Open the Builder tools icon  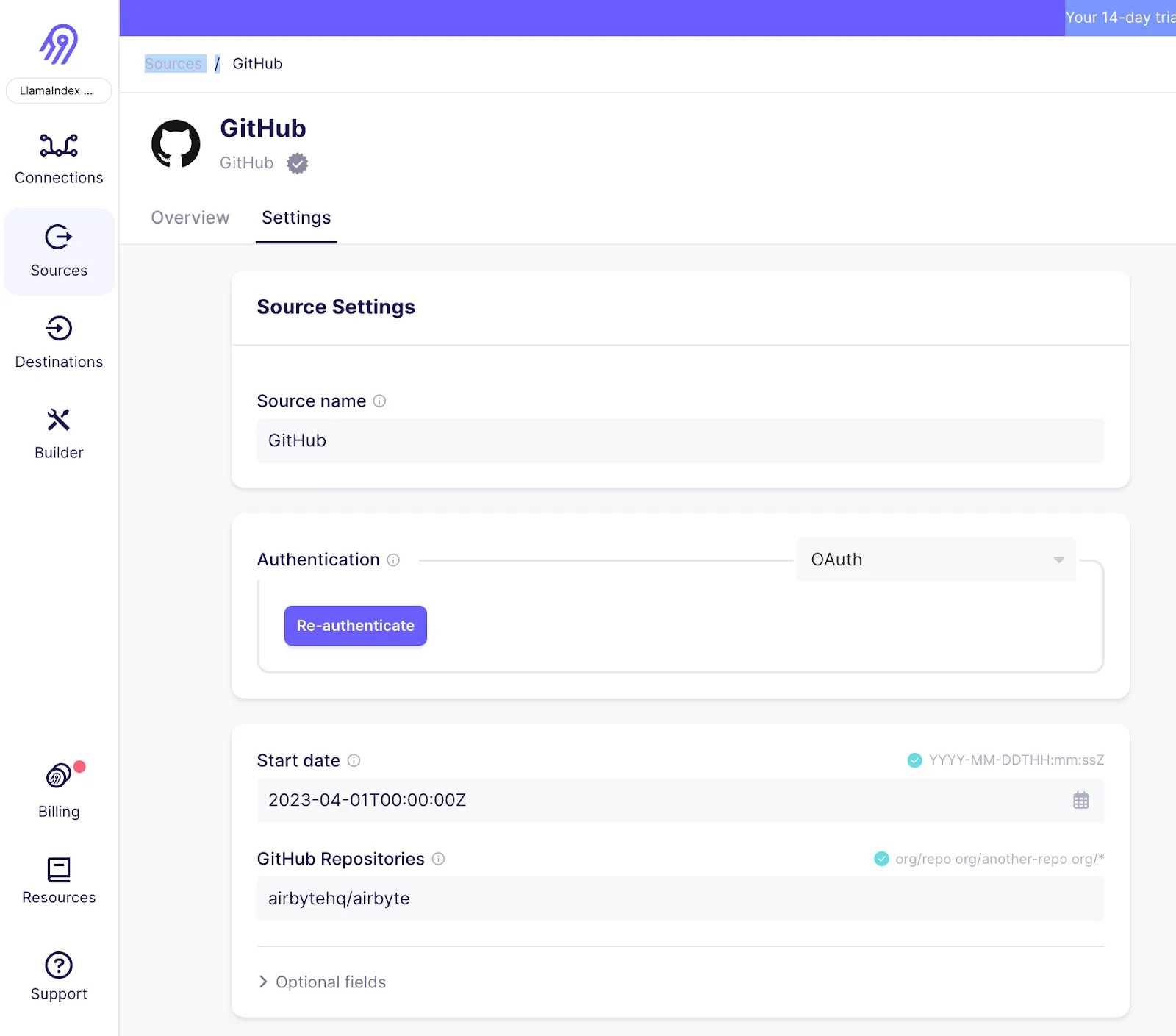tap(59, 419)
